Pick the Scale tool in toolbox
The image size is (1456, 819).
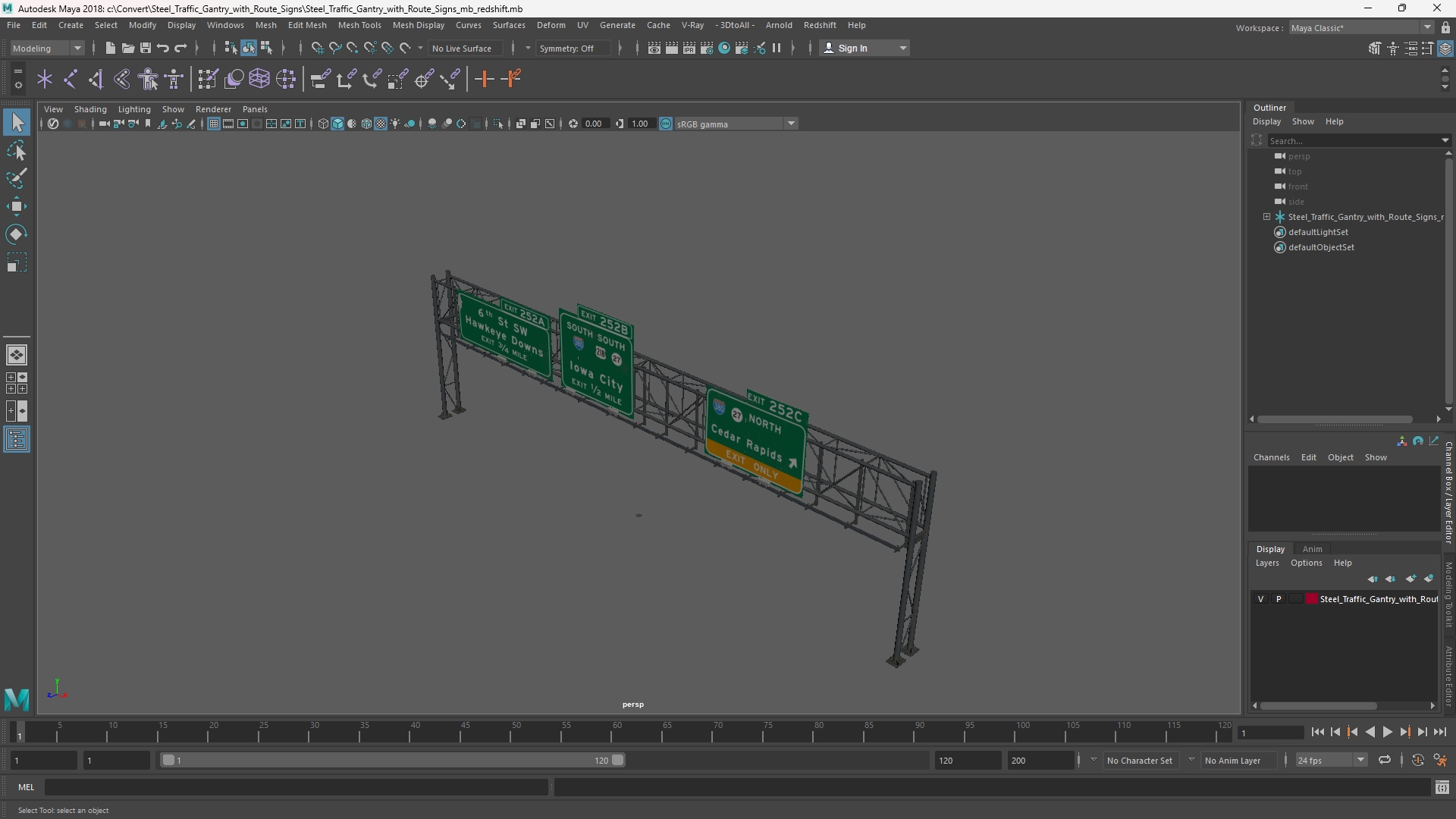pos(17,262)
